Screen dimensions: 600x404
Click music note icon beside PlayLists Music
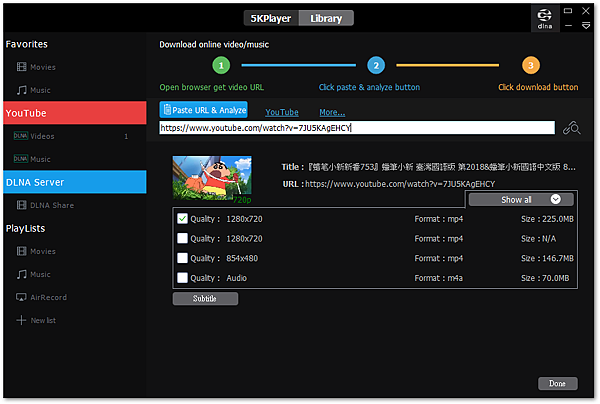pyautogui.click(x=22, y=274)
